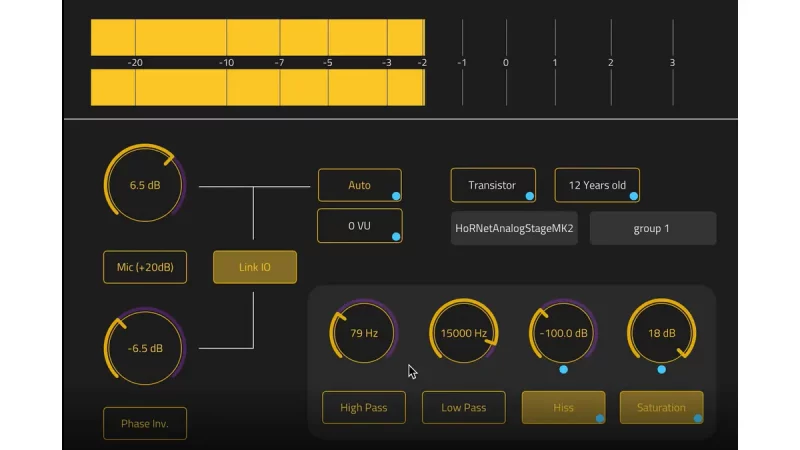Click the blue dot on the 0 VU button
Image resolution: width=800 pixels, height=450 pixels.
click(396, 237)
